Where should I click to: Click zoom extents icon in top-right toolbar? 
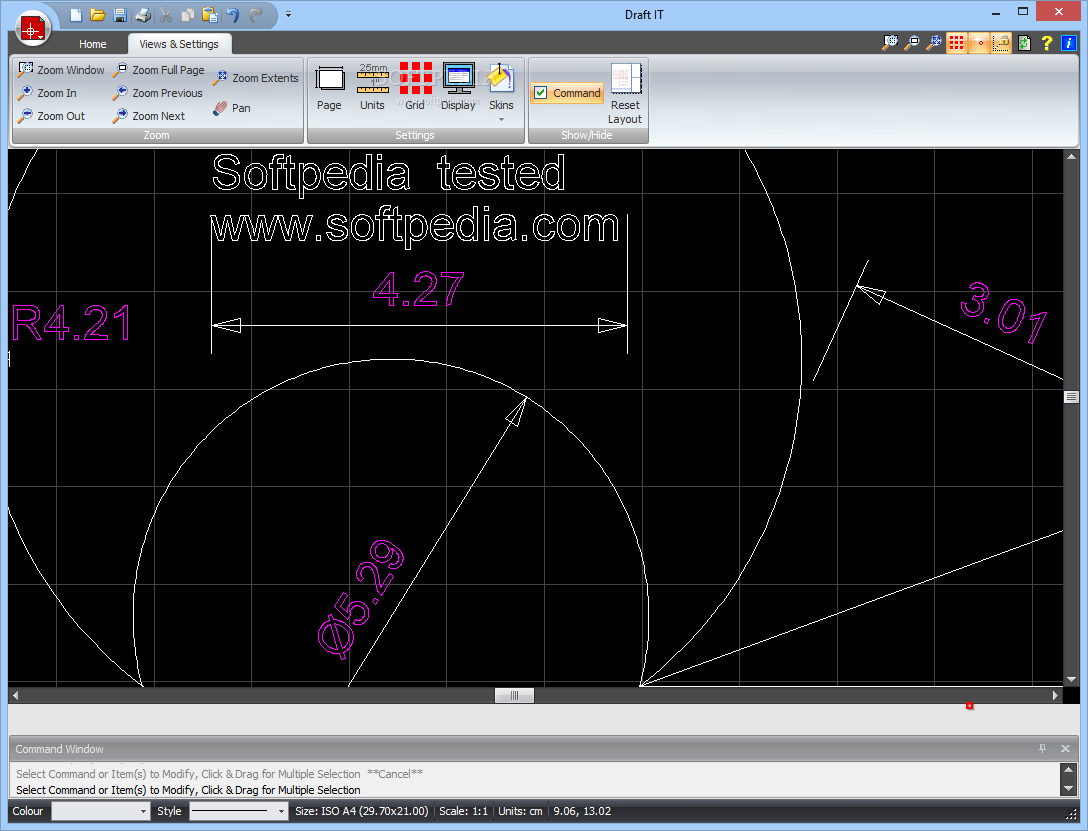[935, 43]
